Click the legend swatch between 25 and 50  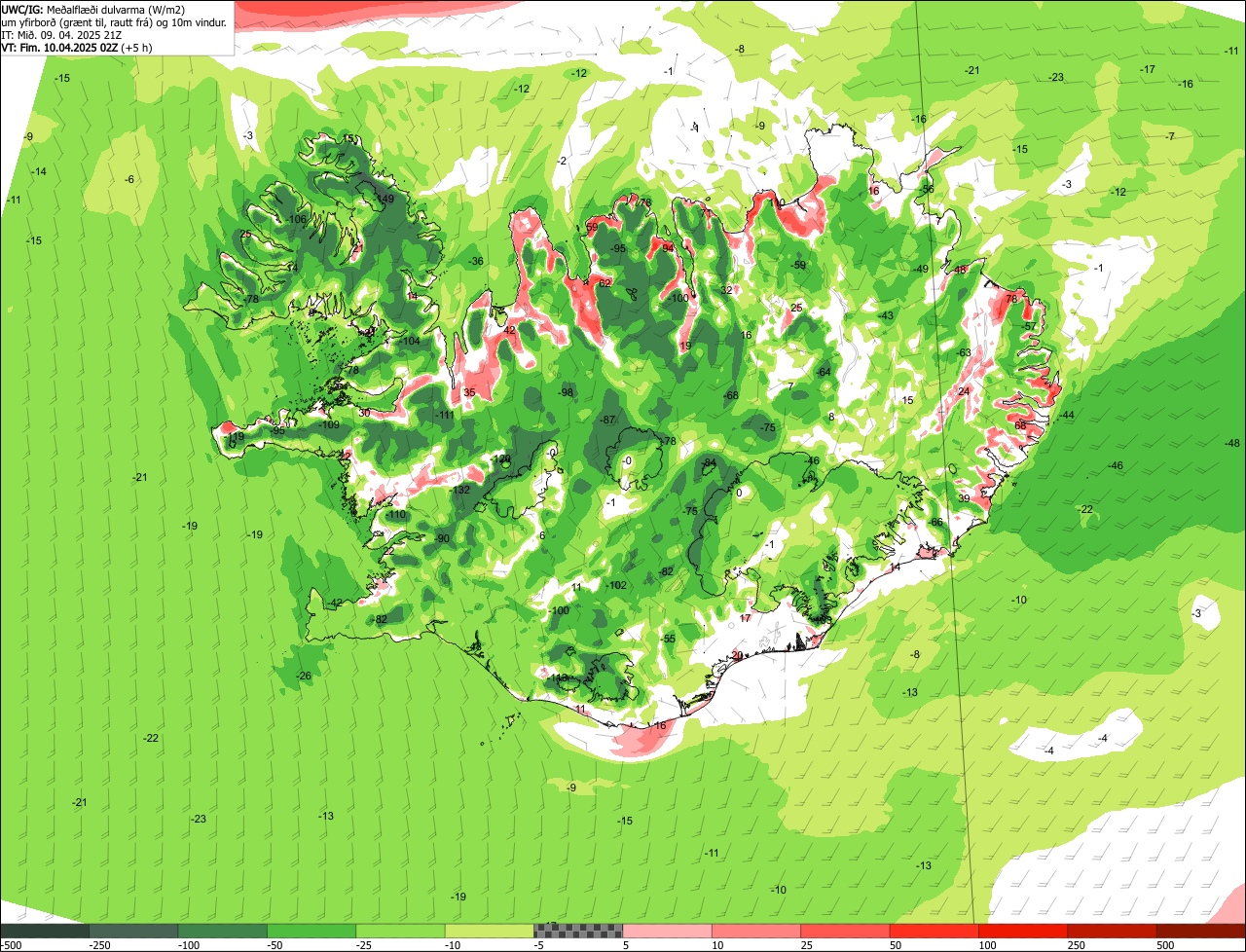coord(846,931)
